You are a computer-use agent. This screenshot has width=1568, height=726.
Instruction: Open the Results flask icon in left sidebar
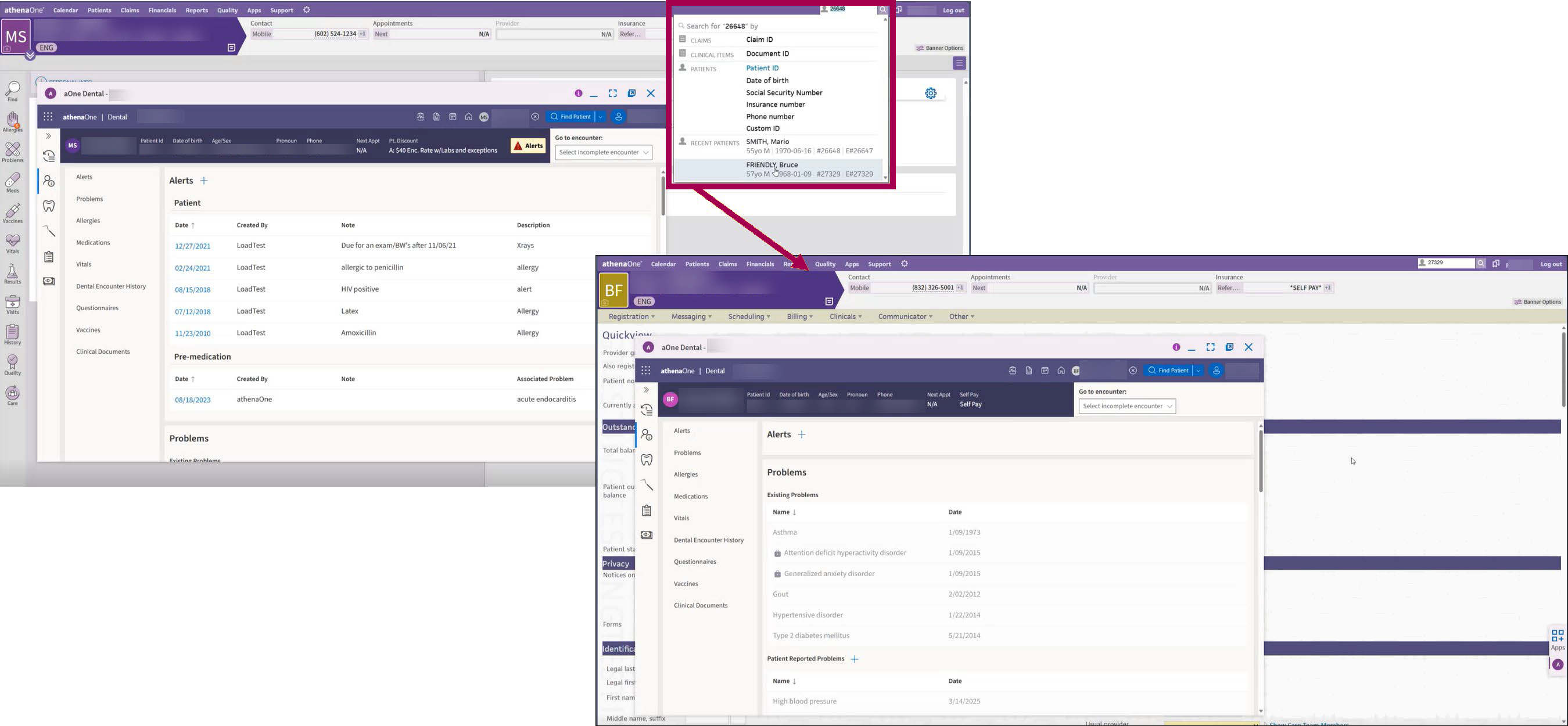(13, 274)
